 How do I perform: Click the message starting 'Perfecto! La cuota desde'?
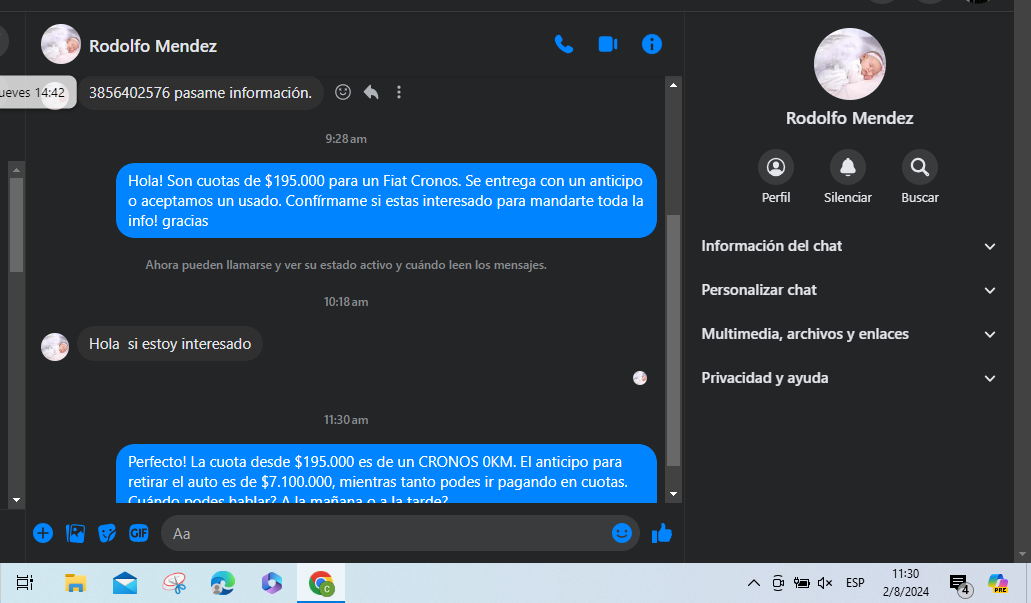point(386,473)
